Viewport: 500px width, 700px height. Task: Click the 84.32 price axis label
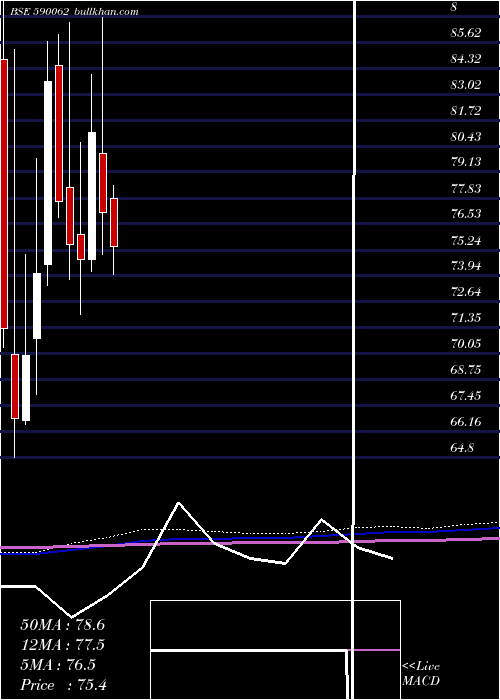pyautogui.click(x=466, y=58)
